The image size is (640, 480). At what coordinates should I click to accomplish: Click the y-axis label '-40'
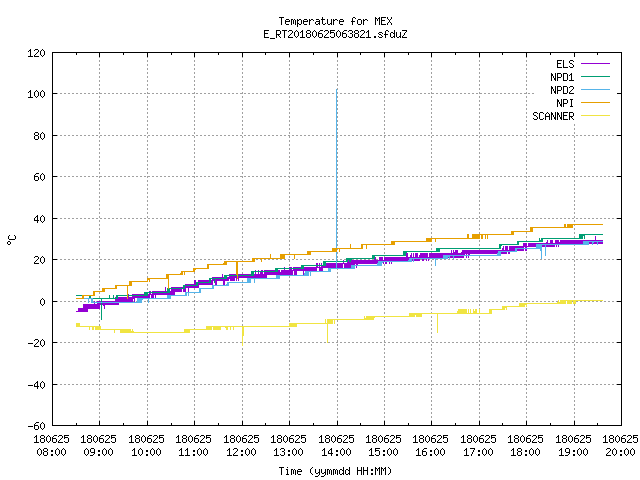[36, 385]
